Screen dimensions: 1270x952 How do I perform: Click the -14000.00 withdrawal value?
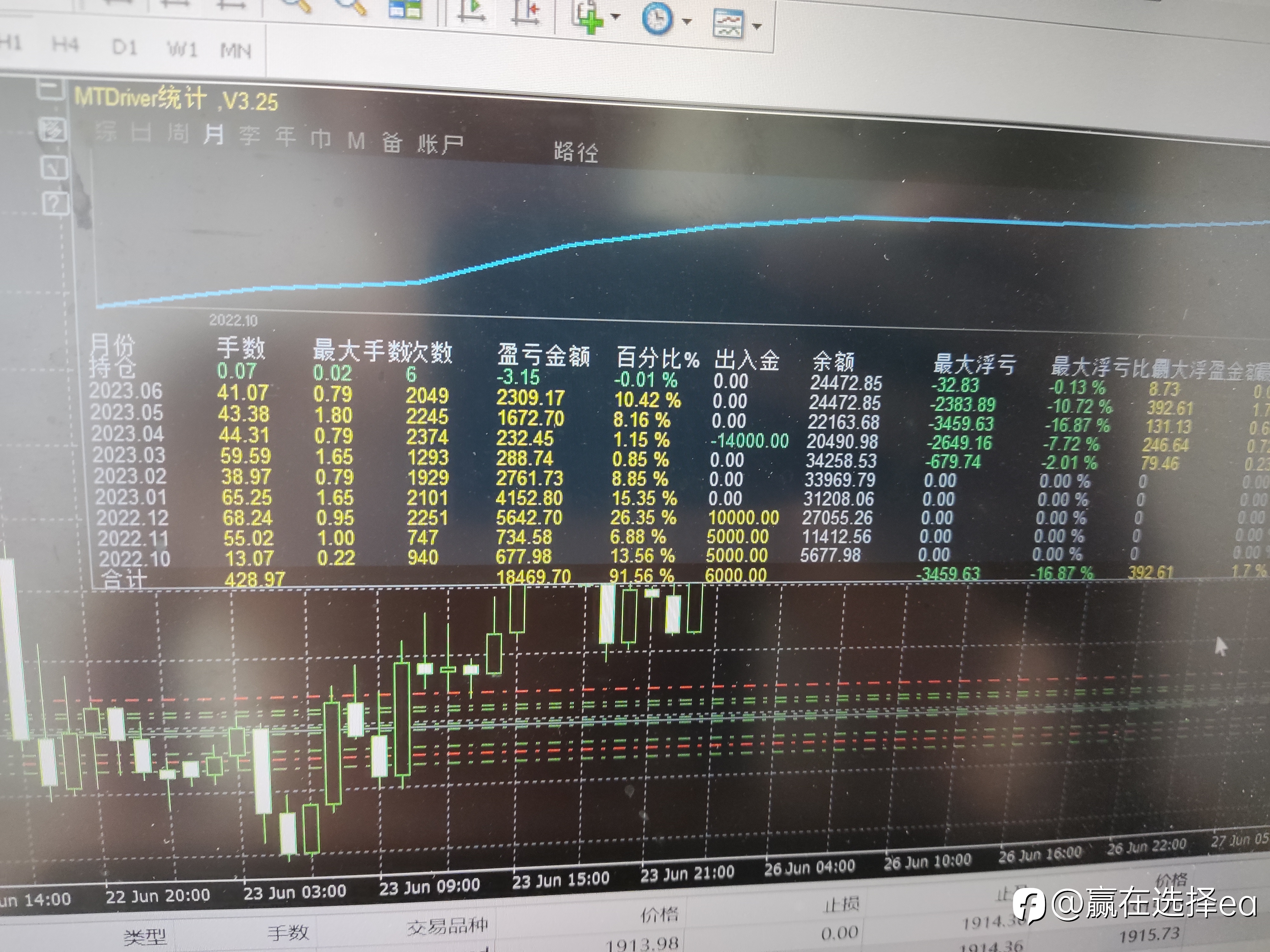750,441
